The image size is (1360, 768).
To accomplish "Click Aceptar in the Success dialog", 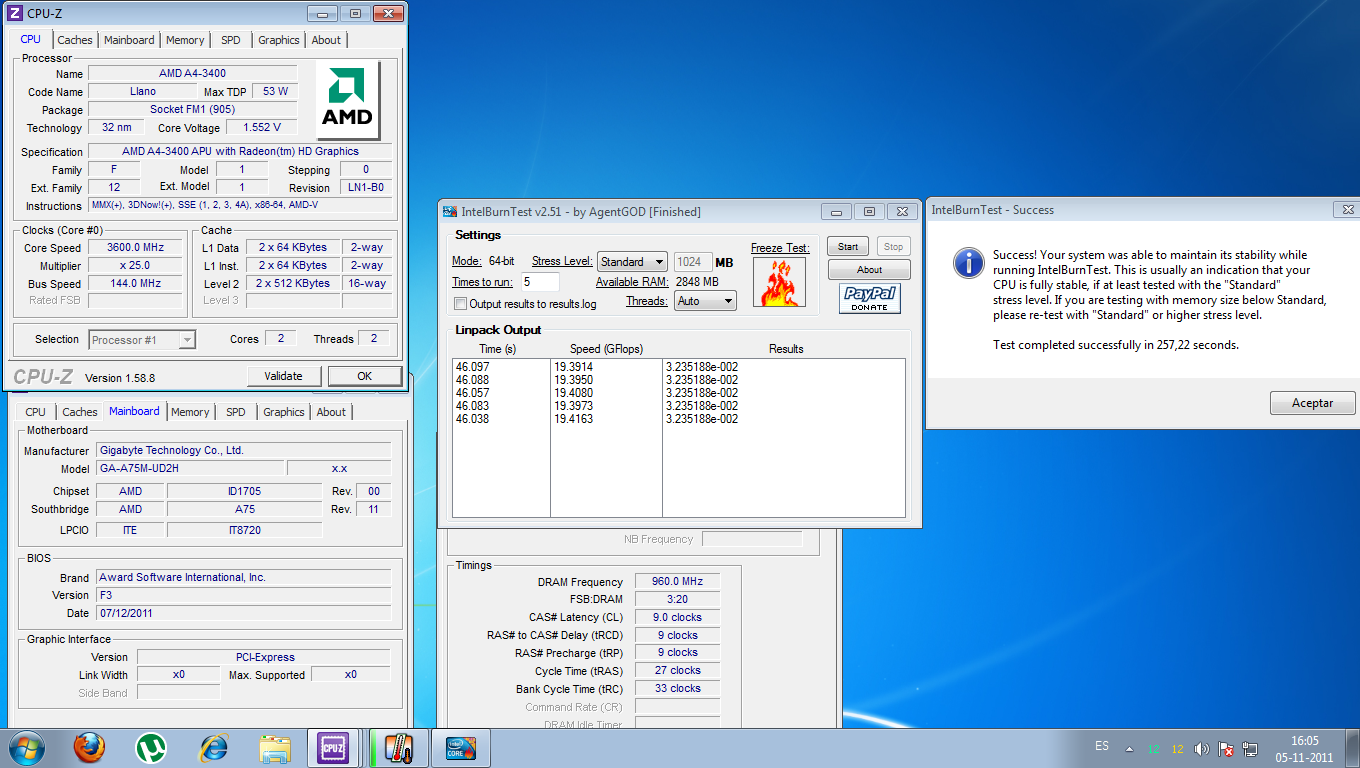I will point(1313,403).
